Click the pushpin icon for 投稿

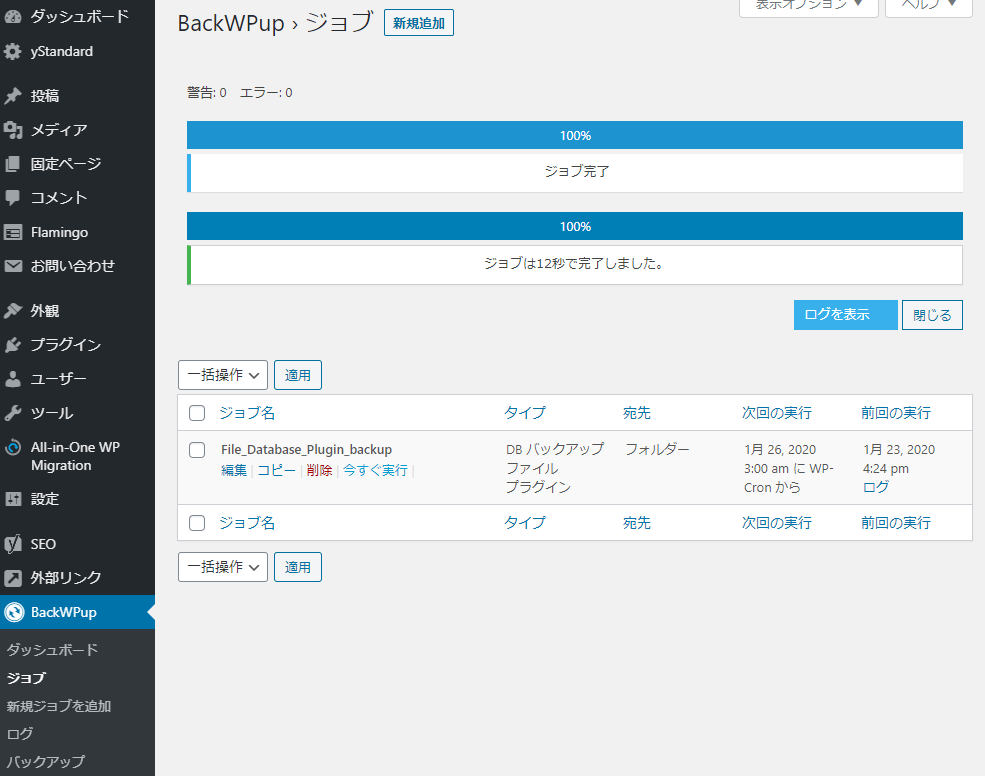[x=13, y=96]
